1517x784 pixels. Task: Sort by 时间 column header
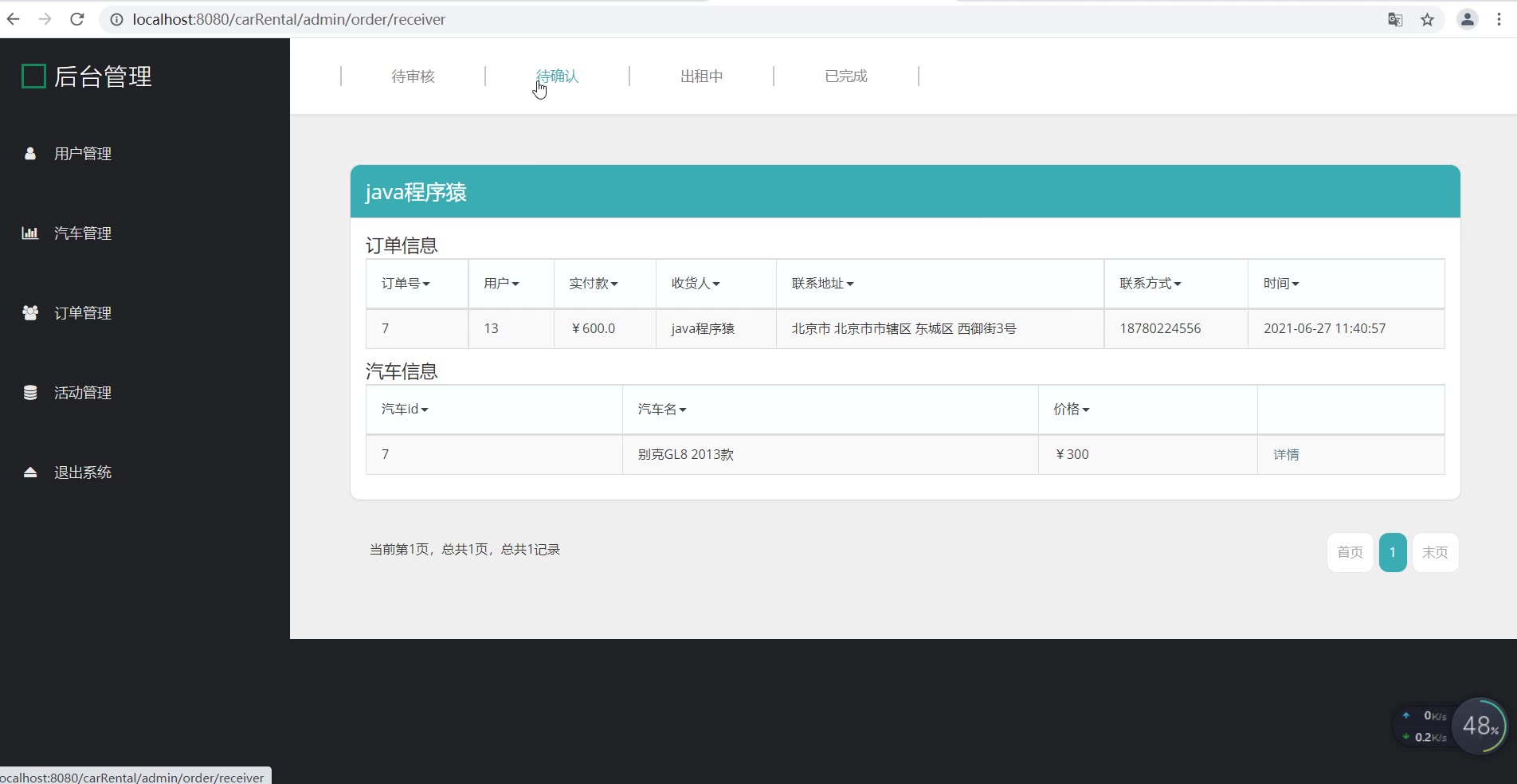(1280, 284)
